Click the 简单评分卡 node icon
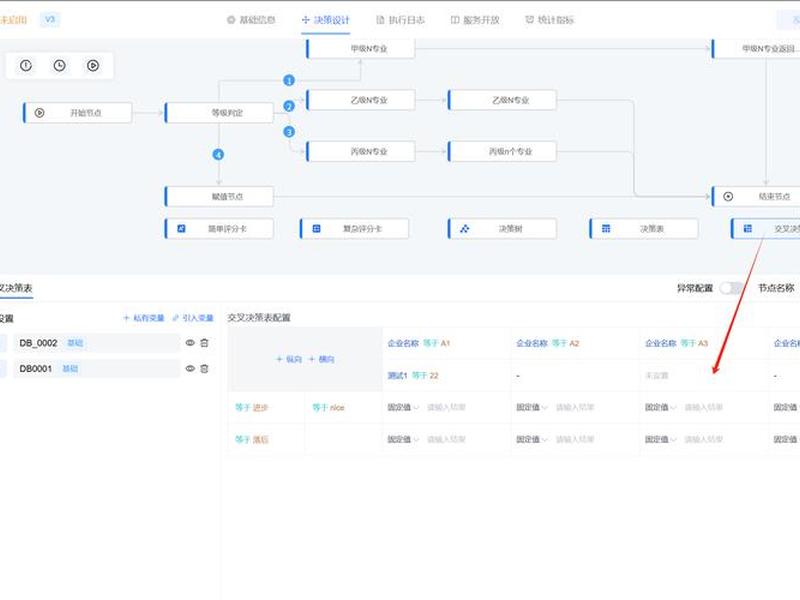Screen dimensions: 800x600 [x=181, y=229]
